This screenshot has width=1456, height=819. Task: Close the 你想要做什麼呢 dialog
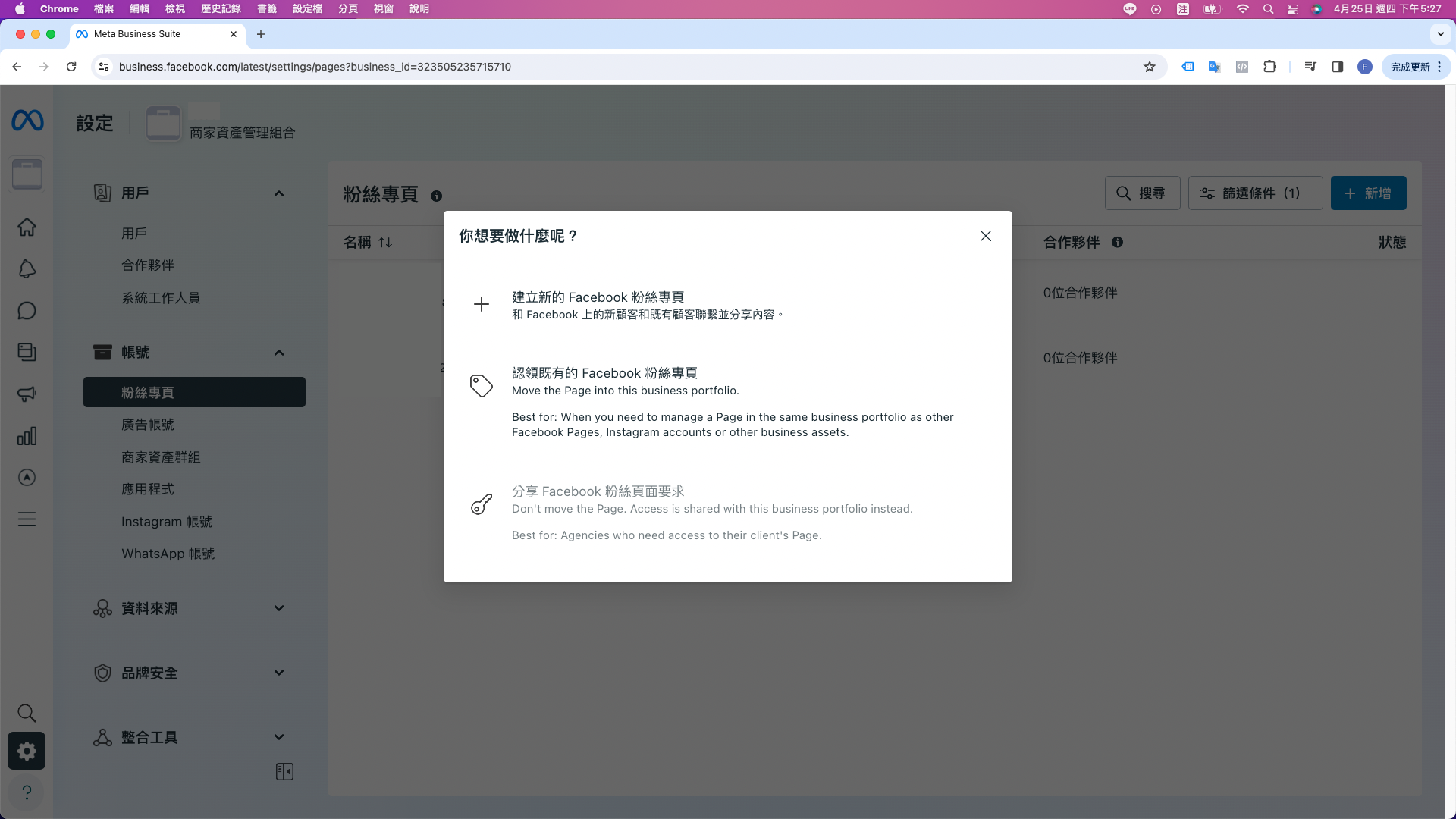point(985,236)
